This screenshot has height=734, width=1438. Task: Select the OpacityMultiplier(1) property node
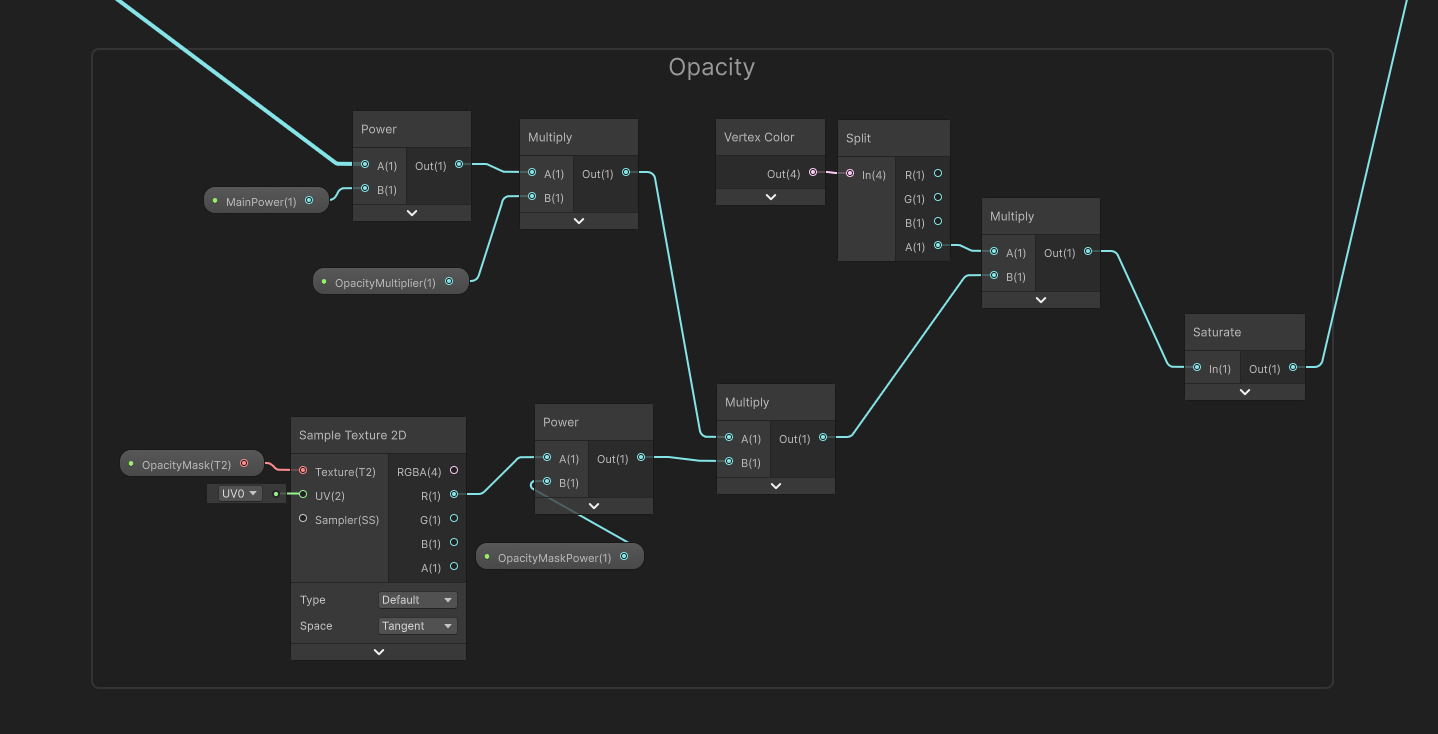385,283
